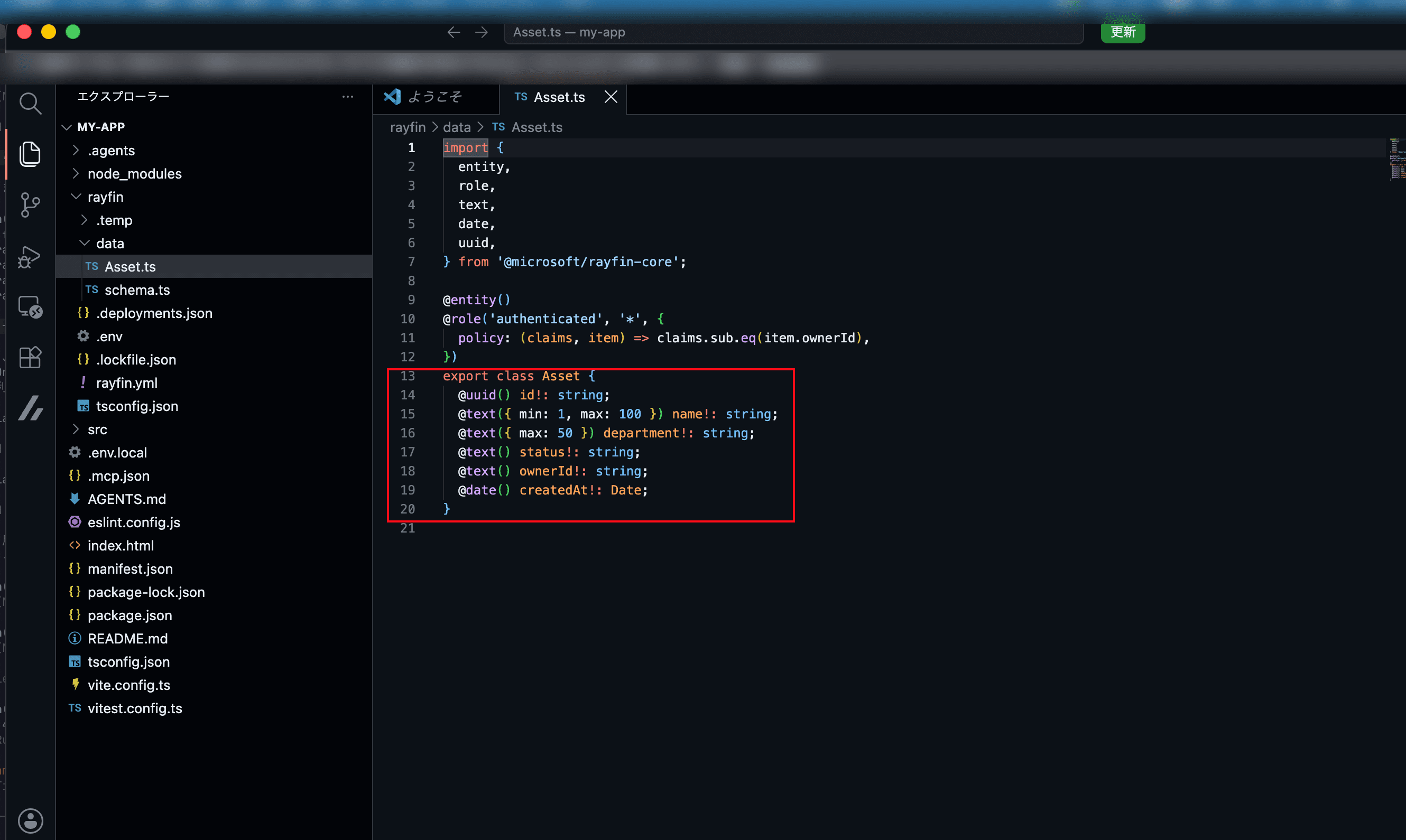Open the Search view in activity bar
The image size is (1406, 840).
tap(30, 104)
